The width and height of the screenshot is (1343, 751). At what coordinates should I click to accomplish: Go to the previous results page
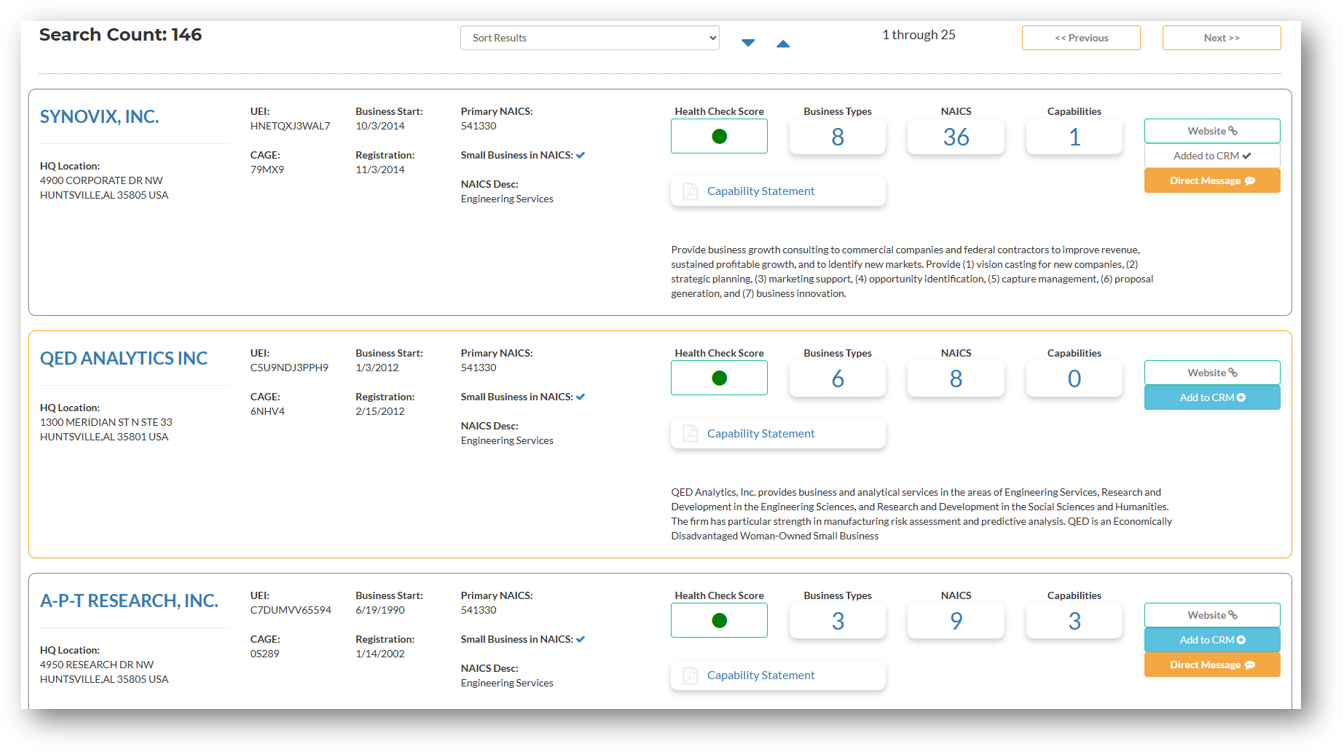[x=1081, y=38]
